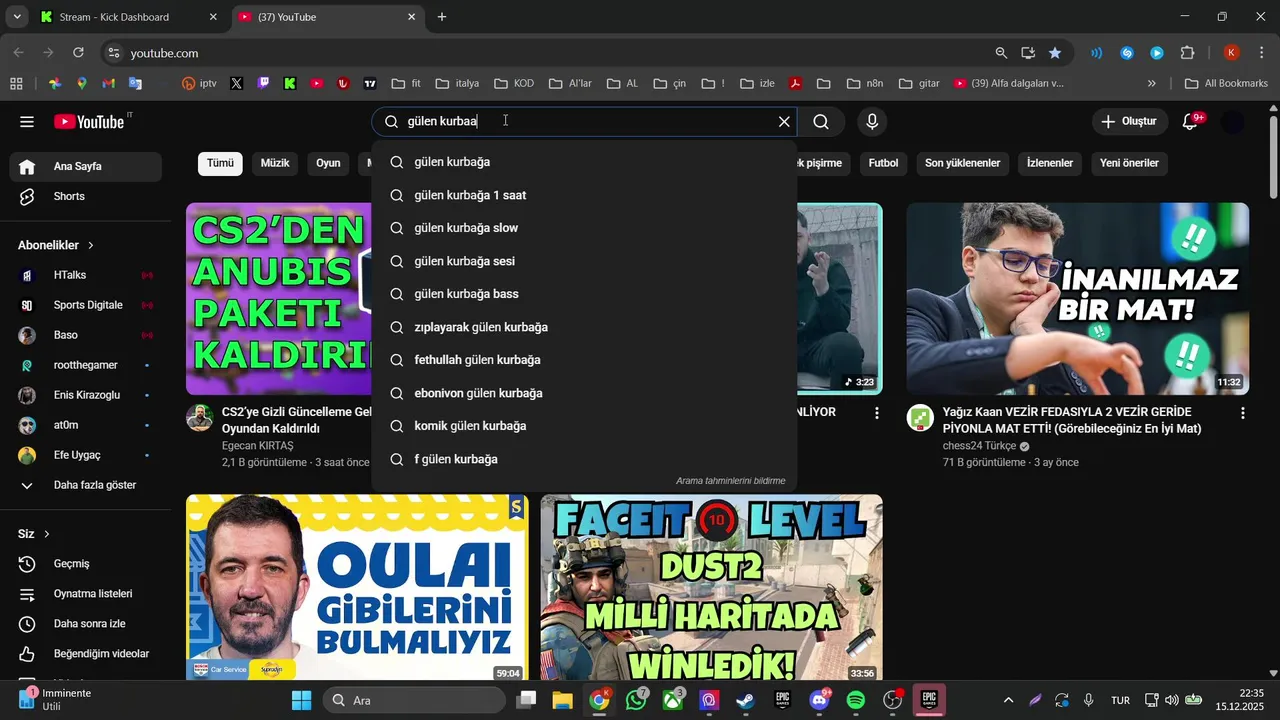
Task: Choose the suggestion gülen kurbağa sesi
Action: coord(584,261)
